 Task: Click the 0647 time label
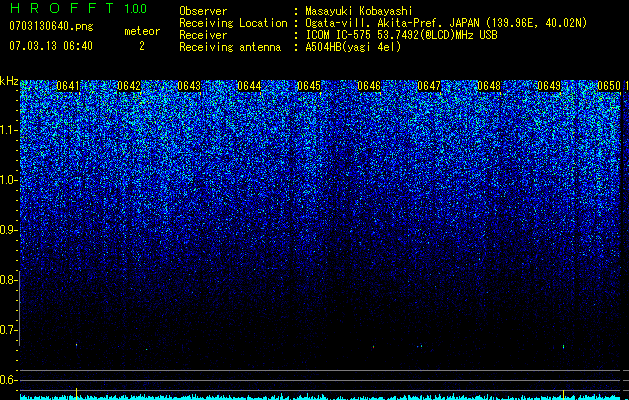pyautogui.click(x=429, y=86)
